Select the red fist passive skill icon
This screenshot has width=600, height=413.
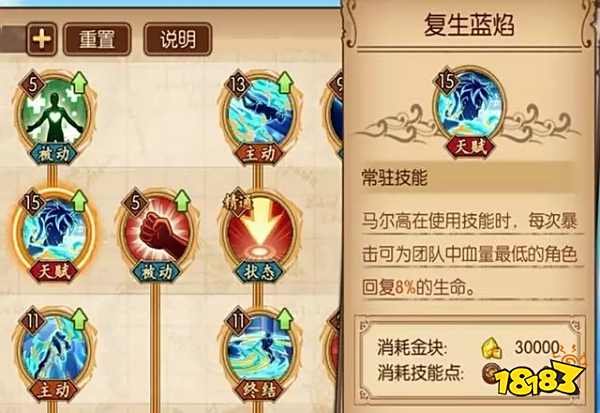pos(156,233)
